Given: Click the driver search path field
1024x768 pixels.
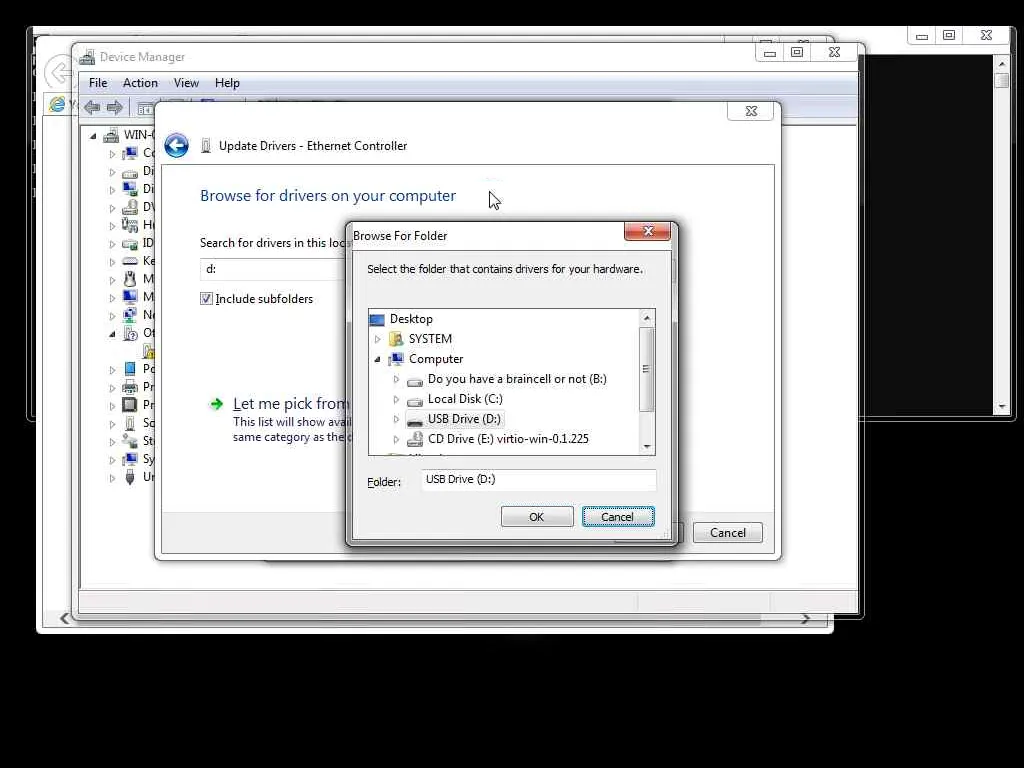Looking at the screenshot, I should click(x=273, y=269).
